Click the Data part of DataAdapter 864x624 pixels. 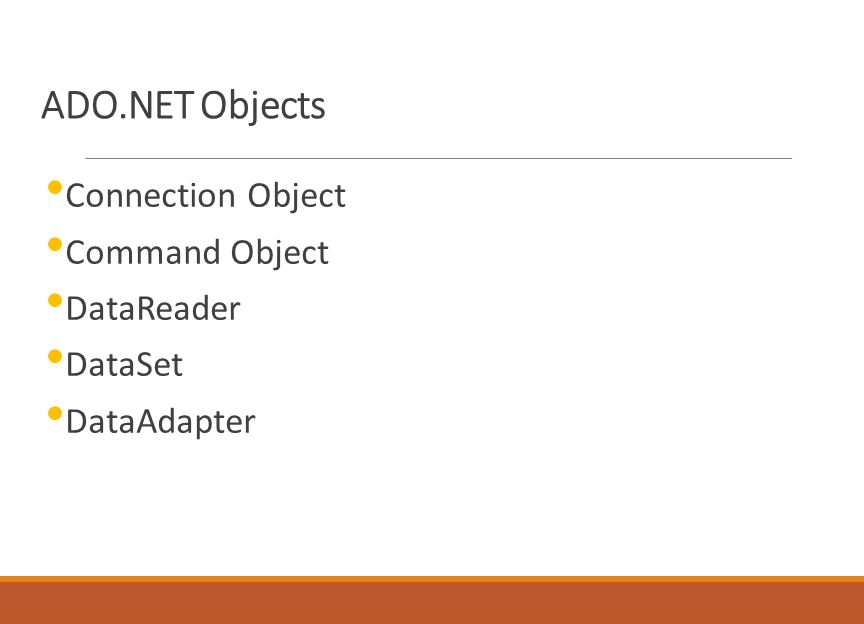[x=101, y=422]
